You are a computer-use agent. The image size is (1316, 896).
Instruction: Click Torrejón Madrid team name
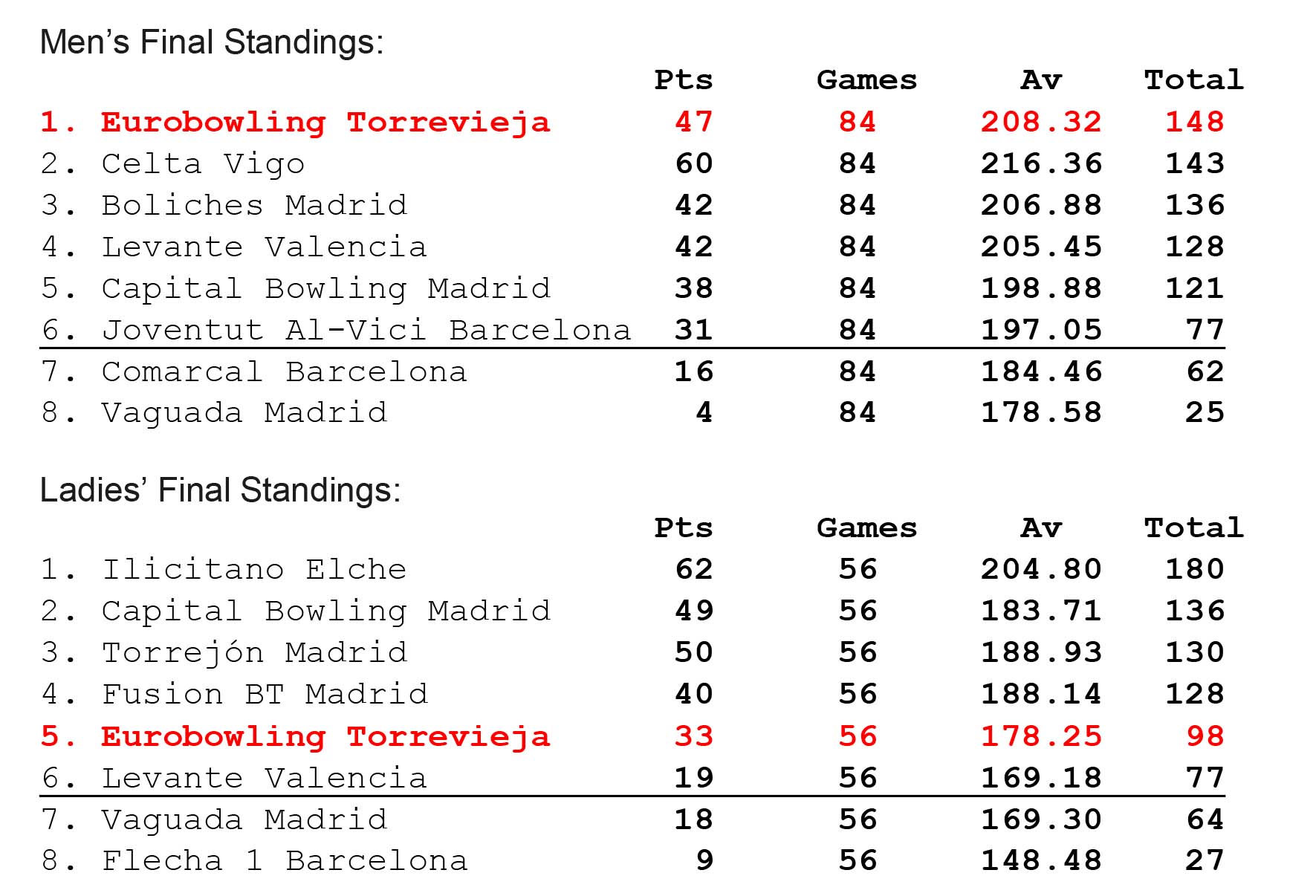[x=254, y=653]
